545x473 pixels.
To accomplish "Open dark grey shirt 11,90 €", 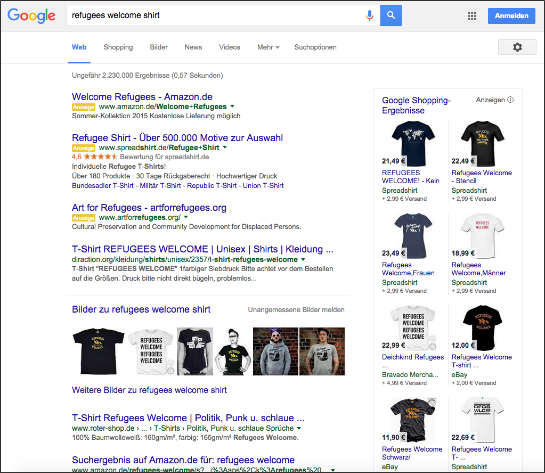I will pos(413,419).
